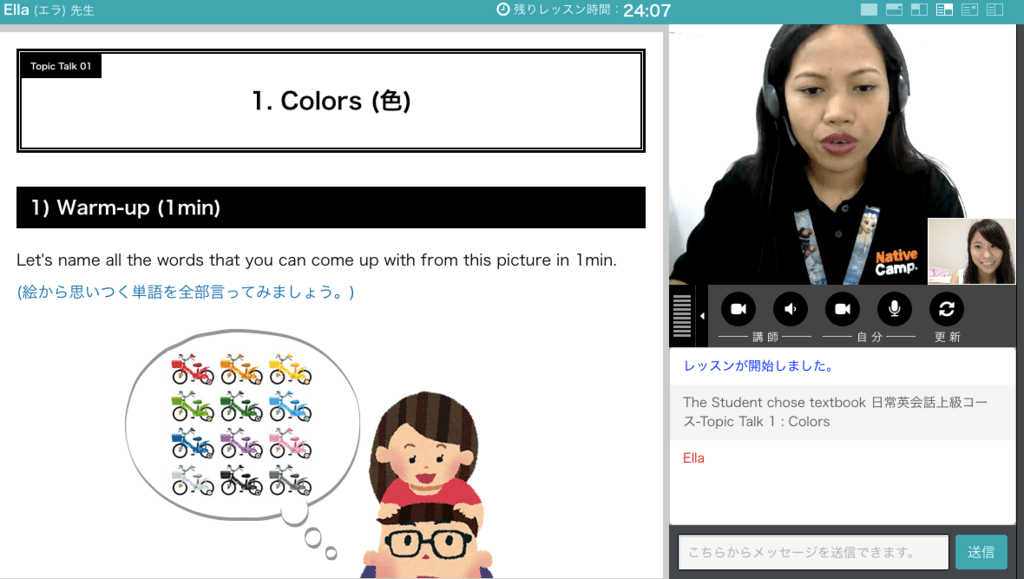Focus the chat message input field
1024x579 pixels.
(x=813, y=552)
